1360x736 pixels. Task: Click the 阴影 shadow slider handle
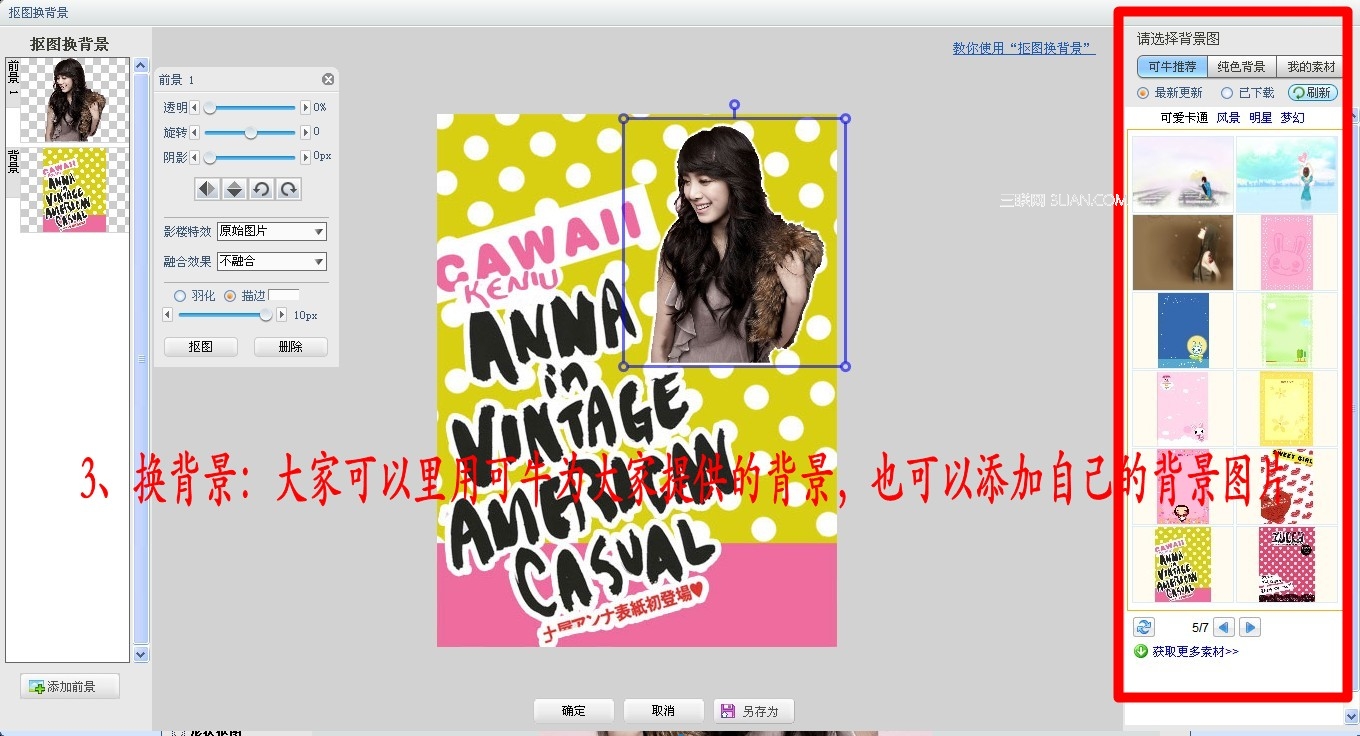pyautogui.click(x=210, y=157)
